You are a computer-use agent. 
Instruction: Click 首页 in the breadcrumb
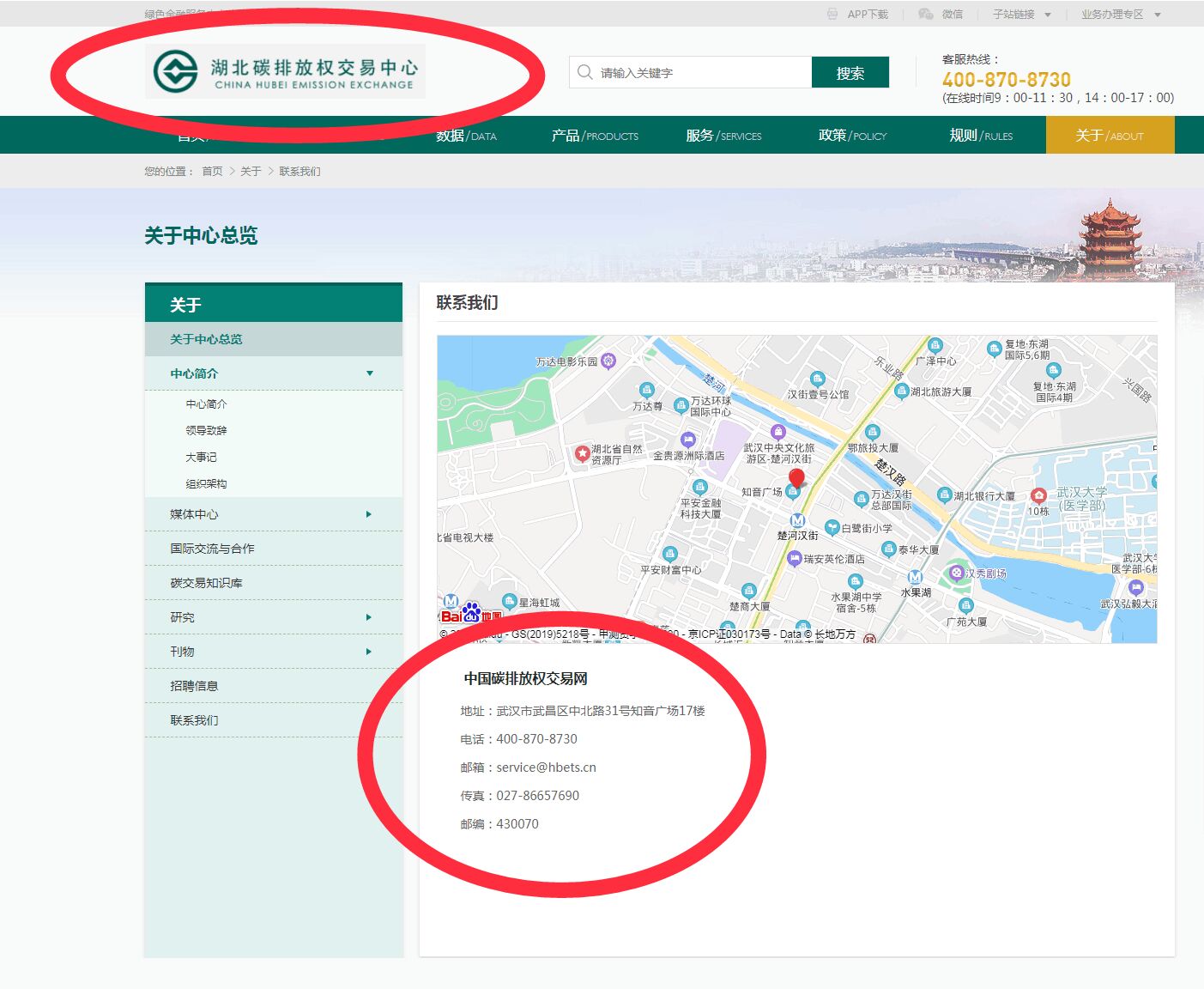click(x=212, y=171)
